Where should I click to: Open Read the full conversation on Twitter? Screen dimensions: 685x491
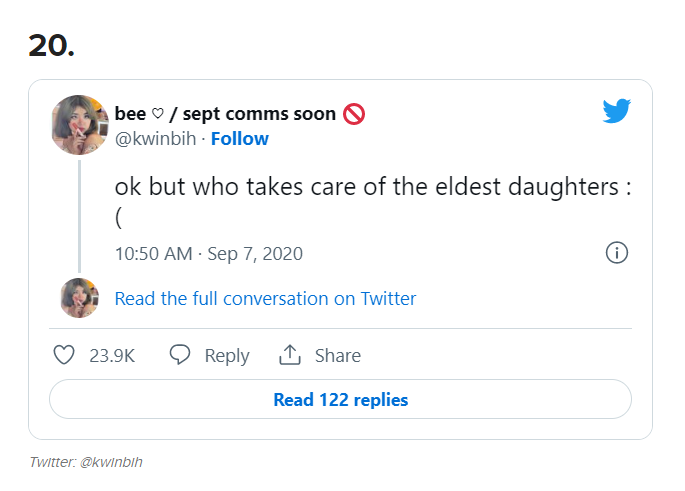tap(265, 298)
